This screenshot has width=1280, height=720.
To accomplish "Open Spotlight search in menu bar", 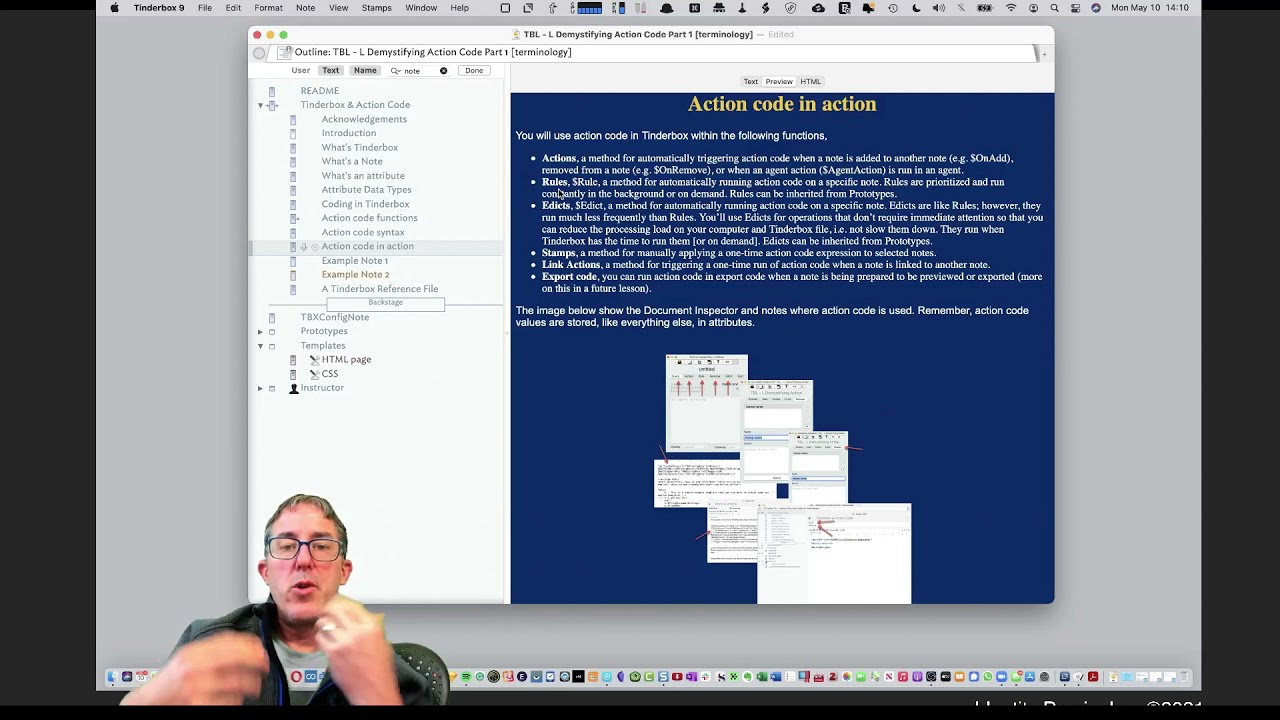I will pyautogui.click(x=1052, y=8).
